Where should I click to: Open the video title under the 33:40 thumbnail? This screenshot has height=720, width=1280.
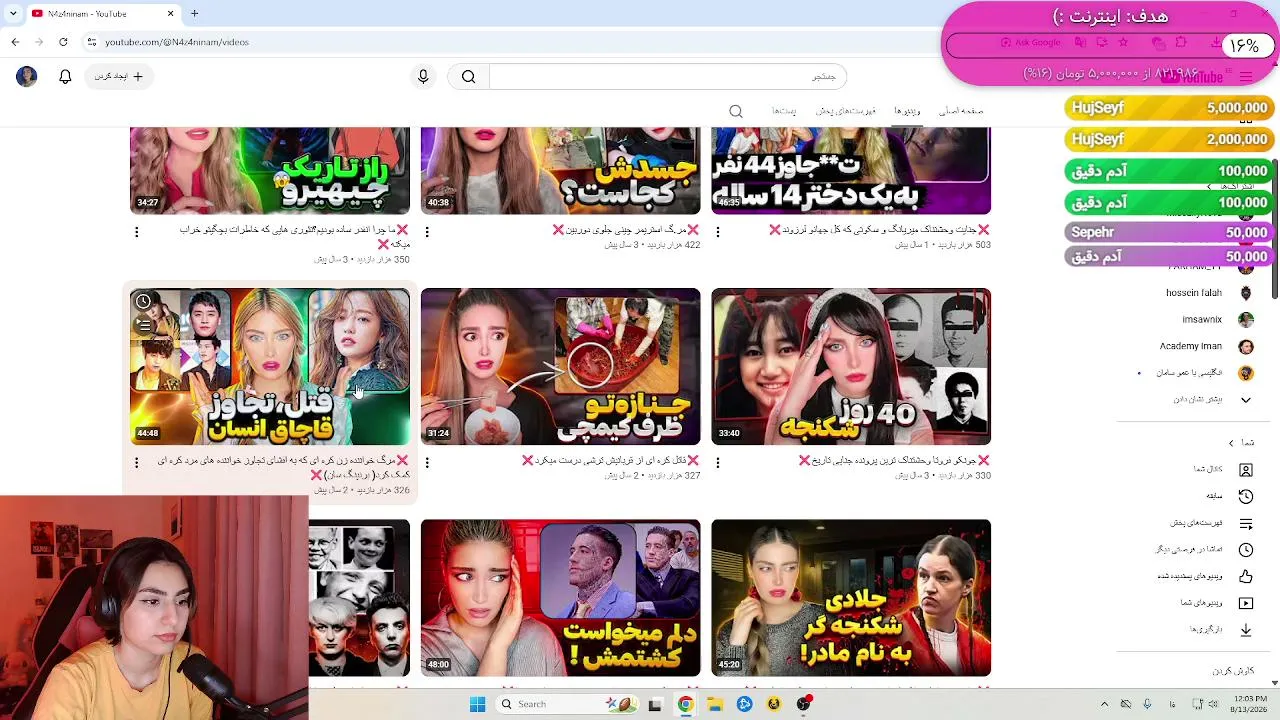[894, 461]
